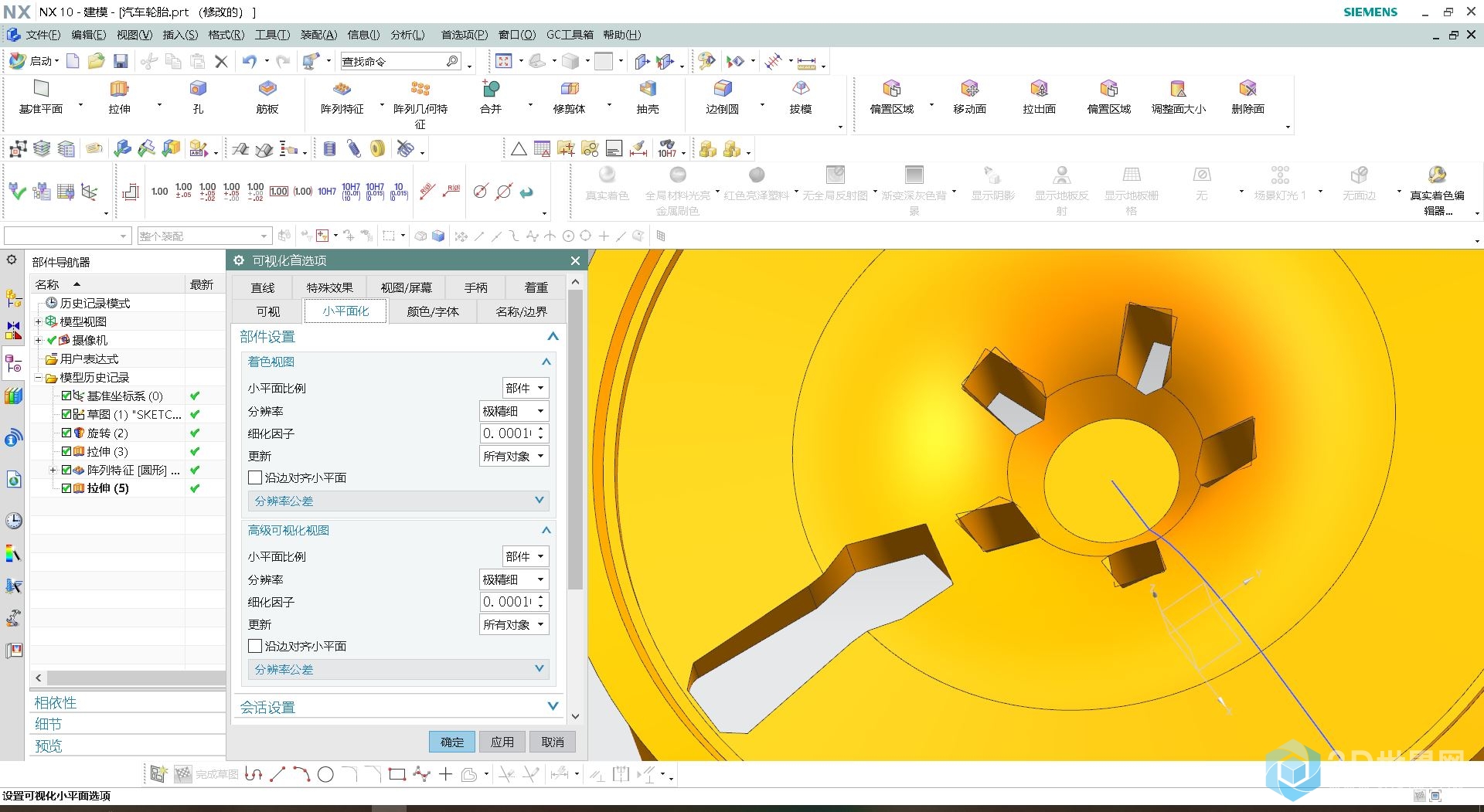Toggle checkbox for 基准坐标系 (0)
The width and height of the screenshot is (1484, 812).
66,396
